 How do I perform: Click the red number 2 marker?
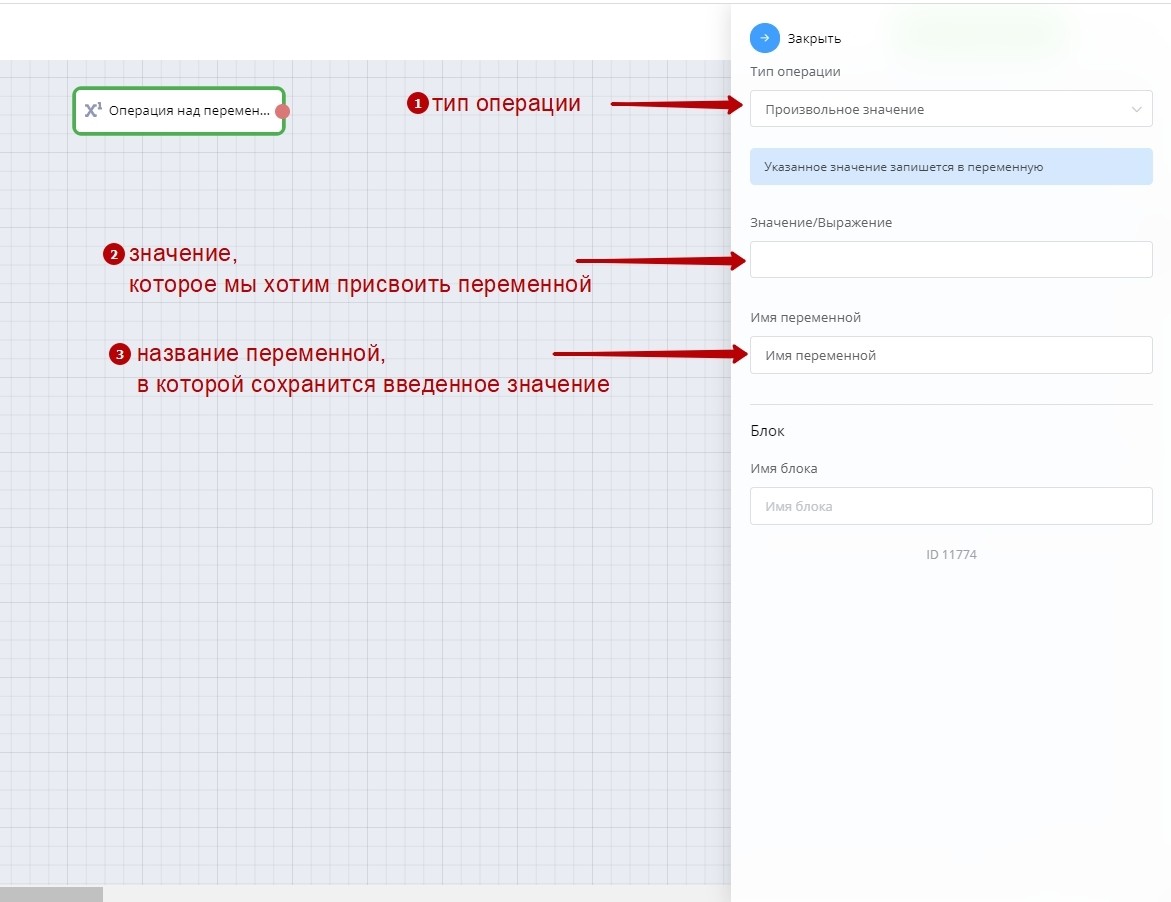click(113, 255)
